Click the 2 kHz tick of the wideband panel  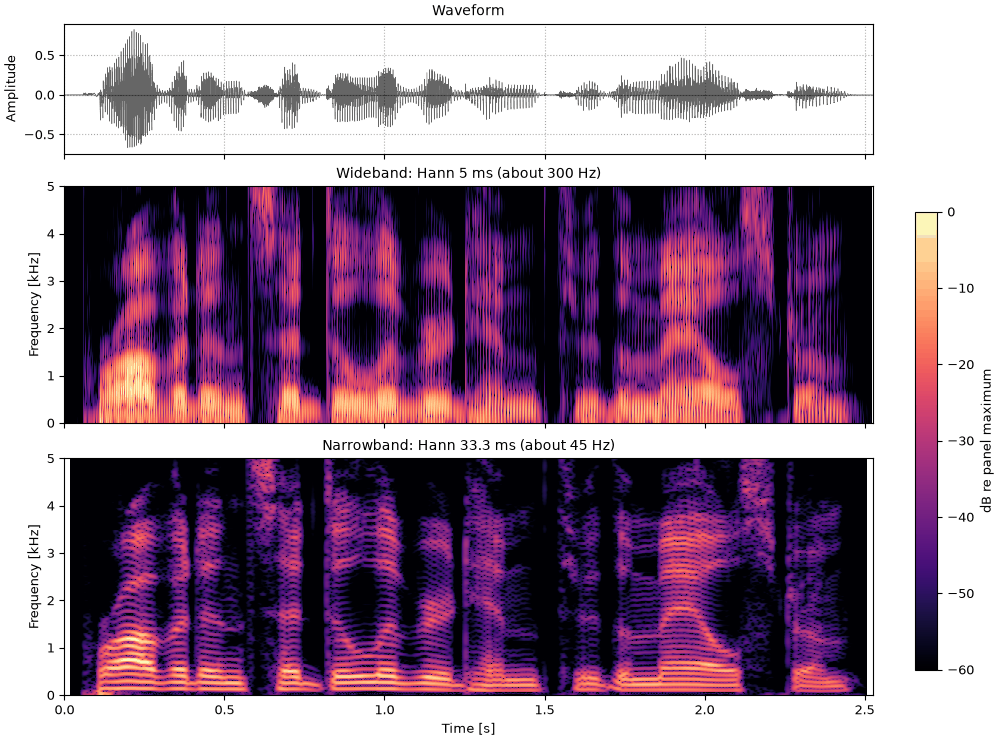52,329
